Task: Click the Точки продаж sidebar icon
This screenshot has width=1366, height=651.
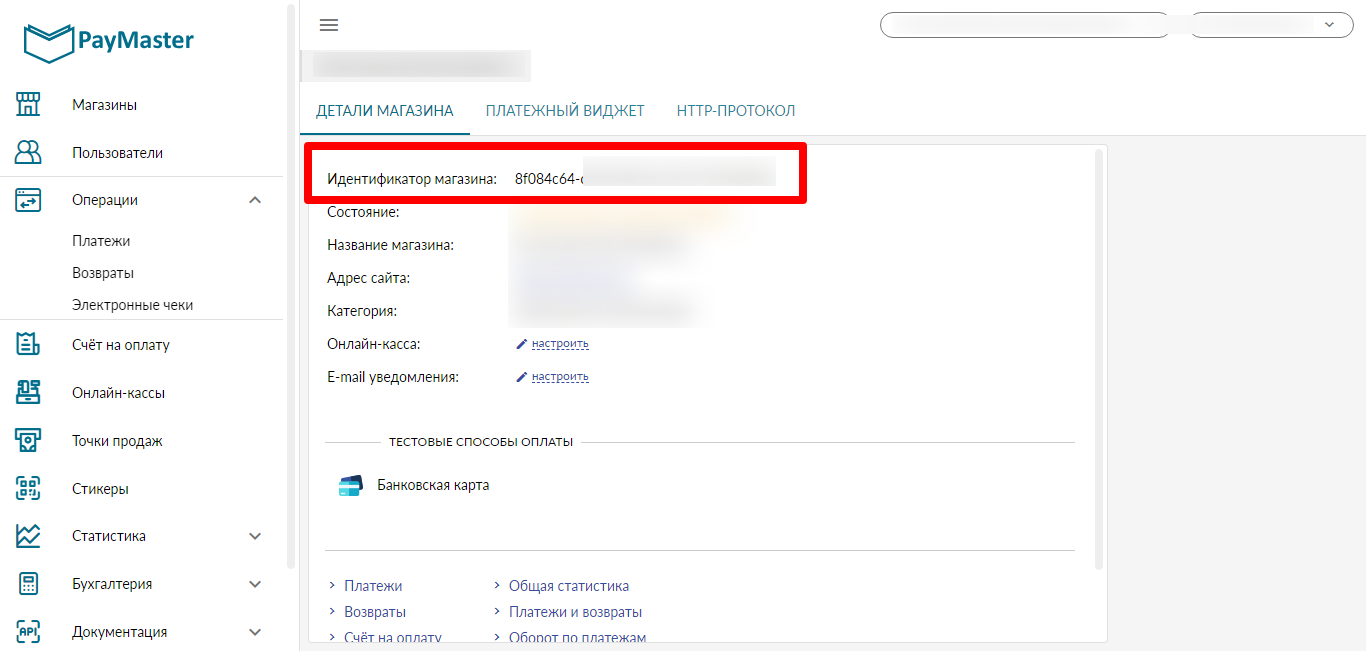Action: point(28,440)
